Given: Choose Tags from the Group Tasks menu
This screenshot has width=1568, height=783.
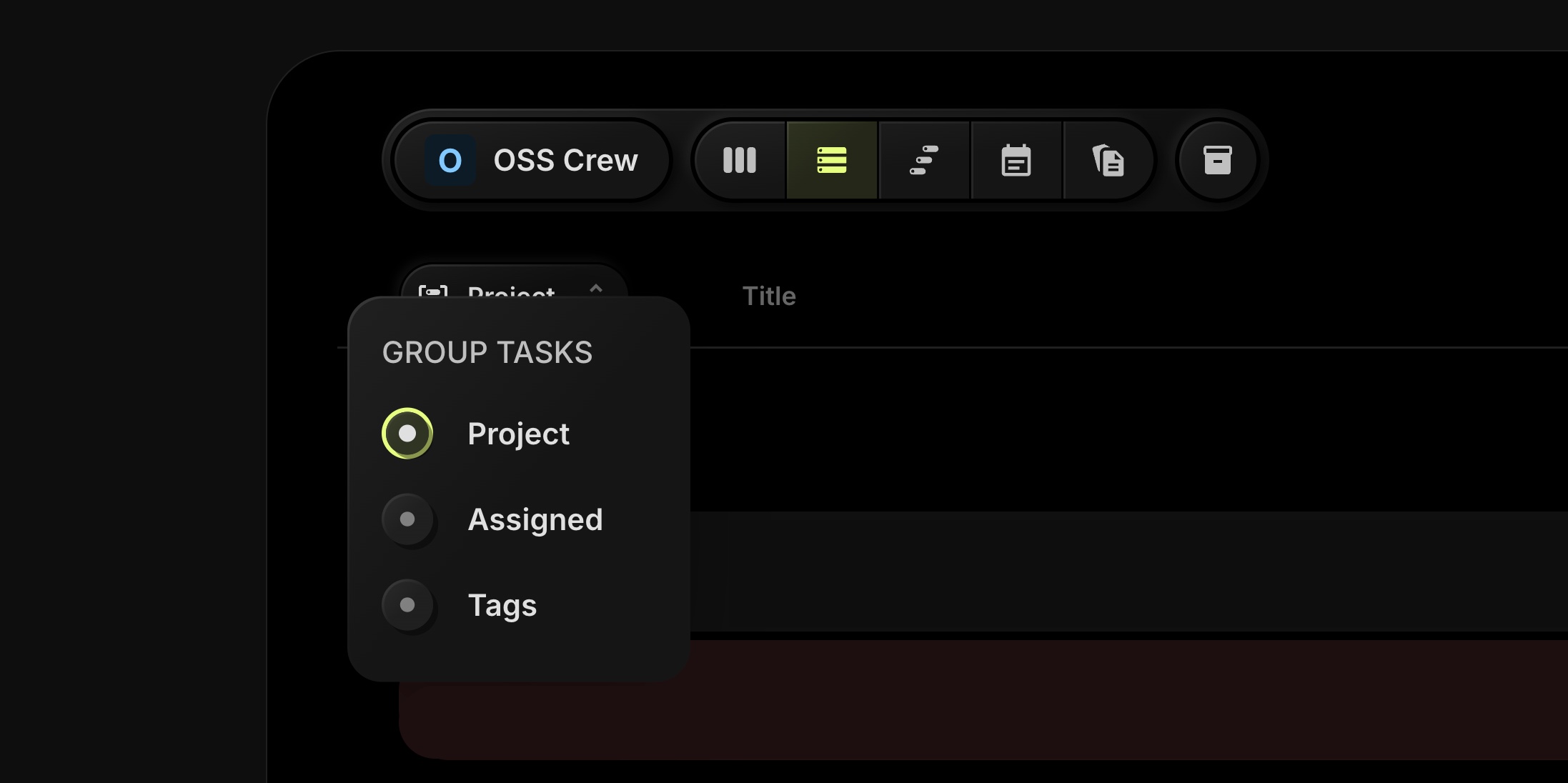Looking at the screenshot, I should point(502,605).
